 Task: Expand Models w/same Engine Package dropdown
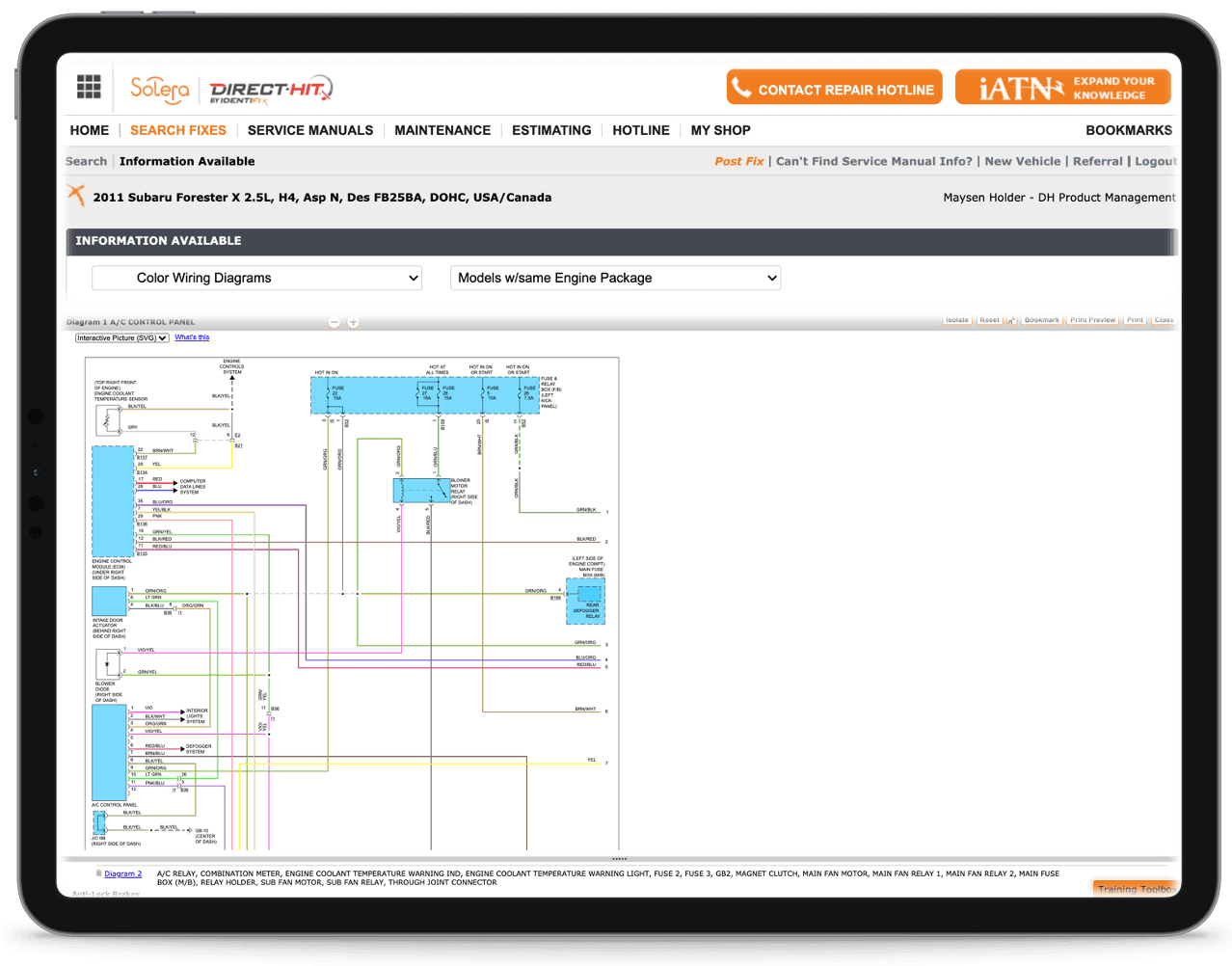click(x=615, y=278)
